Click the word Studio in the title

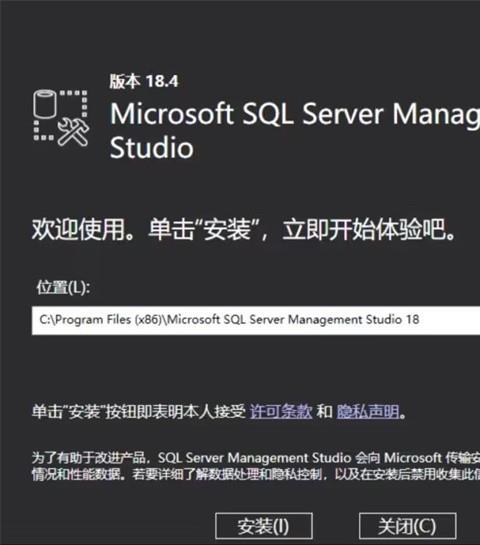click(152, 147)
